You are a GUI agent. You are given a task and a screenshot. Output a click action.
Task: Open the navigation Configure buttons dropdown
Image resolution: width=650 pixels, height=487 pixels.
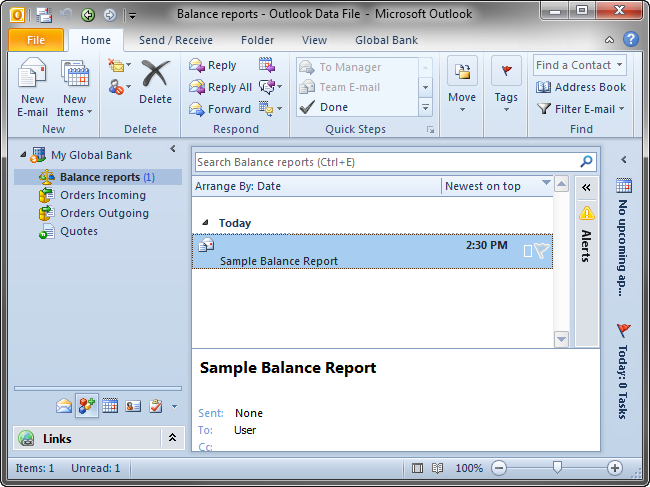click(175, 407)
